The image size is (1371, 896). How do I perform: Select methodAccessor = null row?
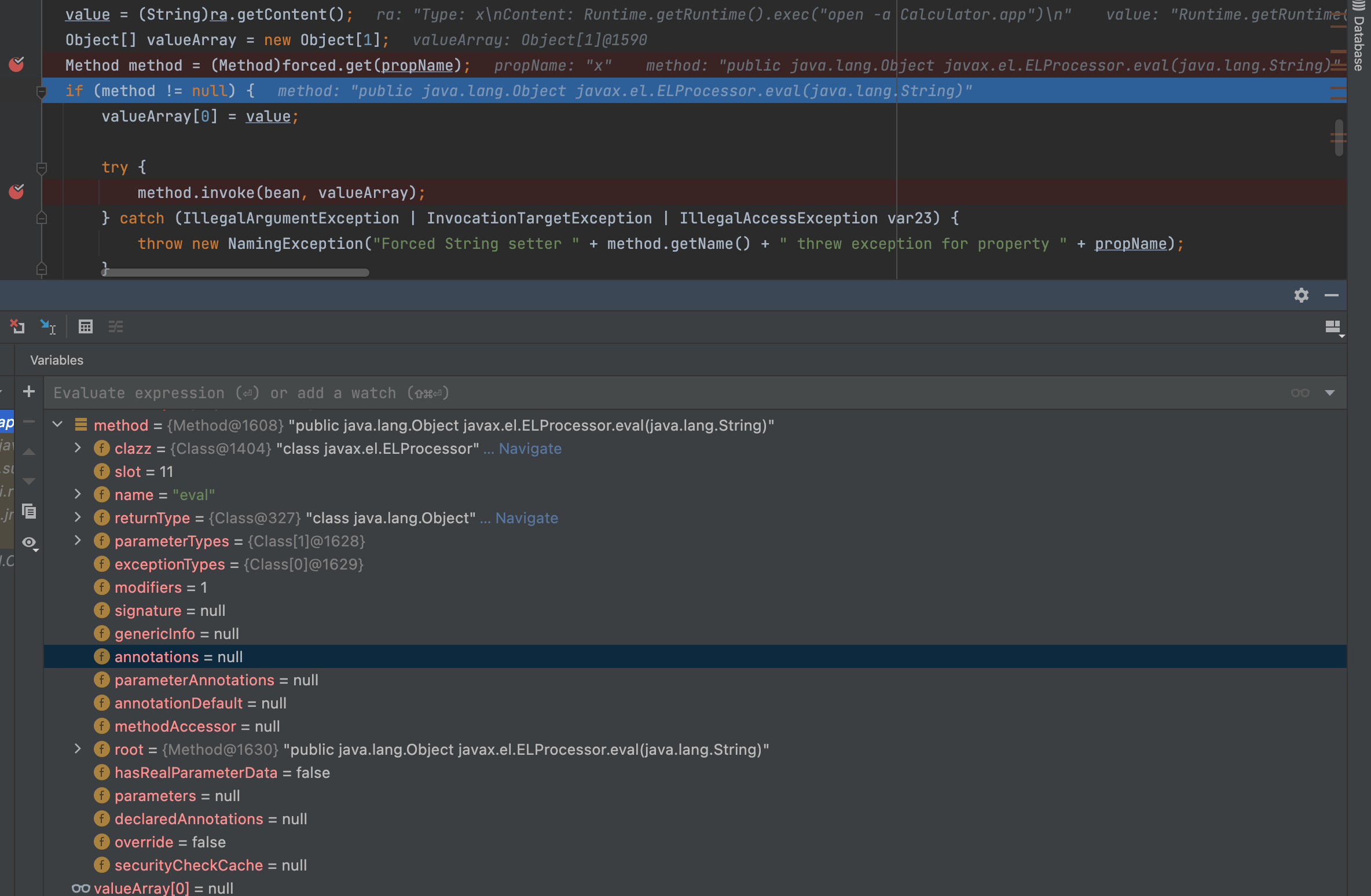pos(695,726)
